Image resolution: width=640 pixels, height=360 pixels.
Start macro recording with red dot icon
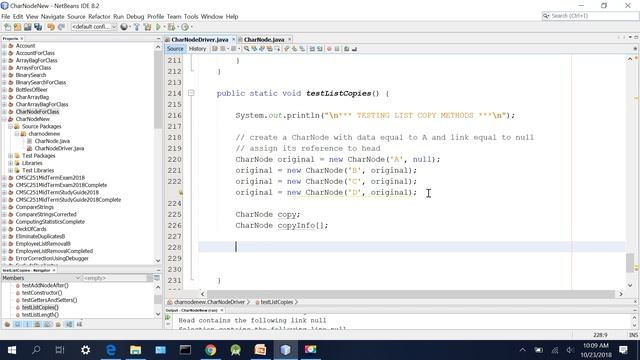[x=329, y=49]
